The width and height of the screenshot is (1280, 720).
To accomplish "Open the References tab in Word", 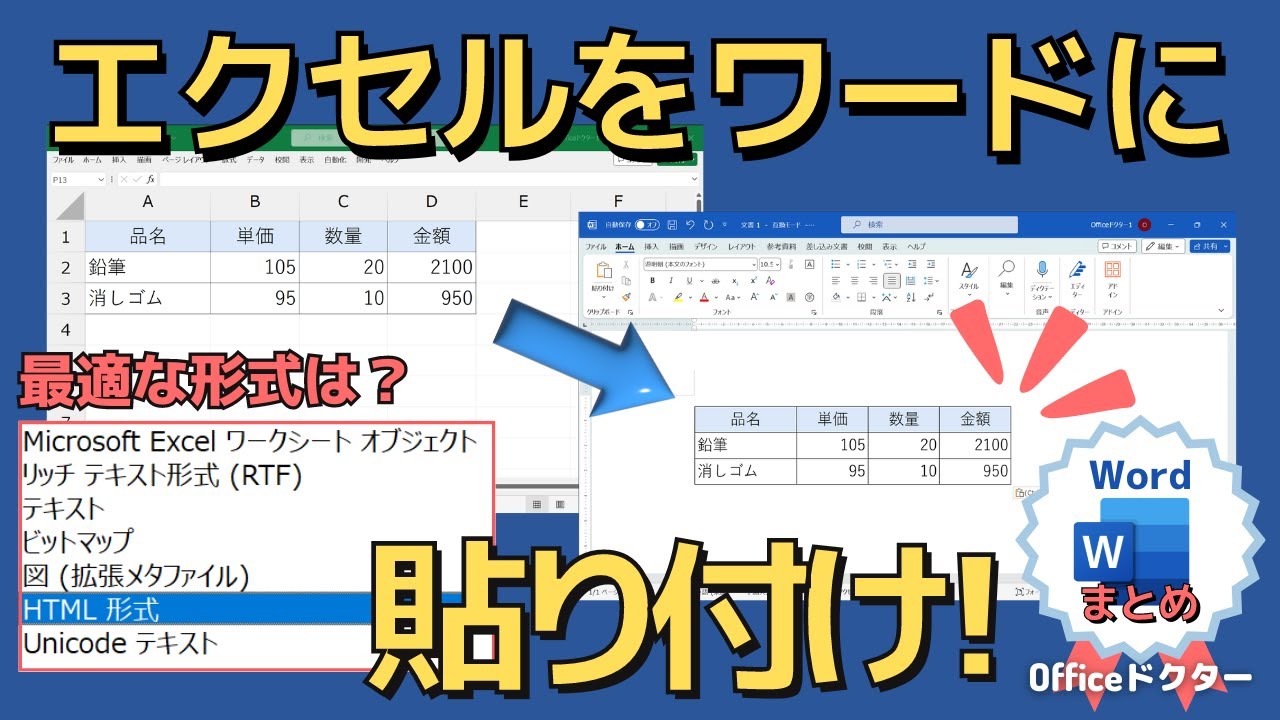I will pyautogui.click(x=782, y=247).
